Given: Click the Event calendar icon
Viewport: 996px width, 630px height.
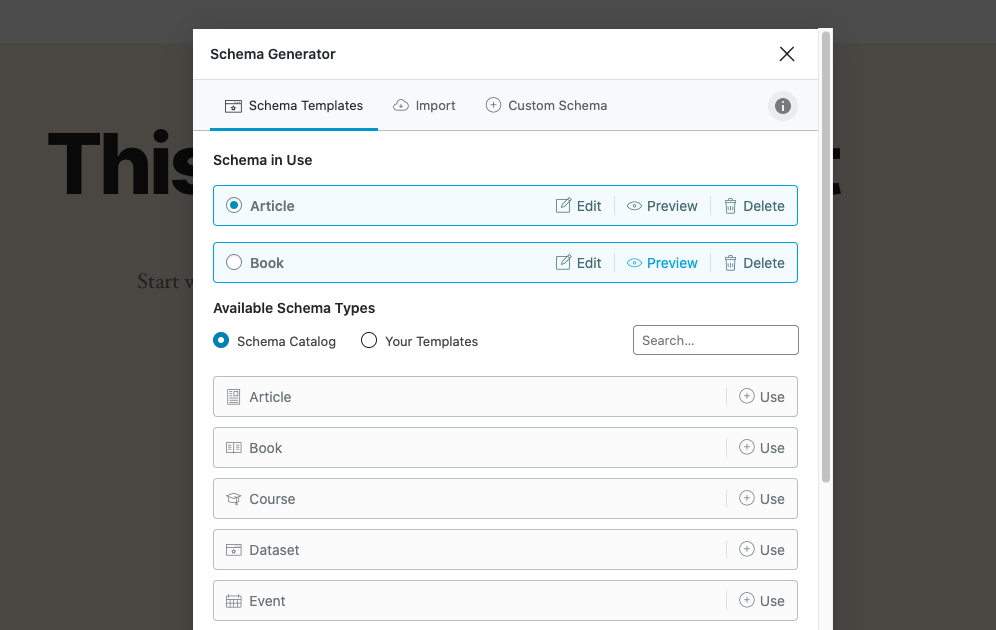Looking at the screenshot, I should tap(234, 601).
